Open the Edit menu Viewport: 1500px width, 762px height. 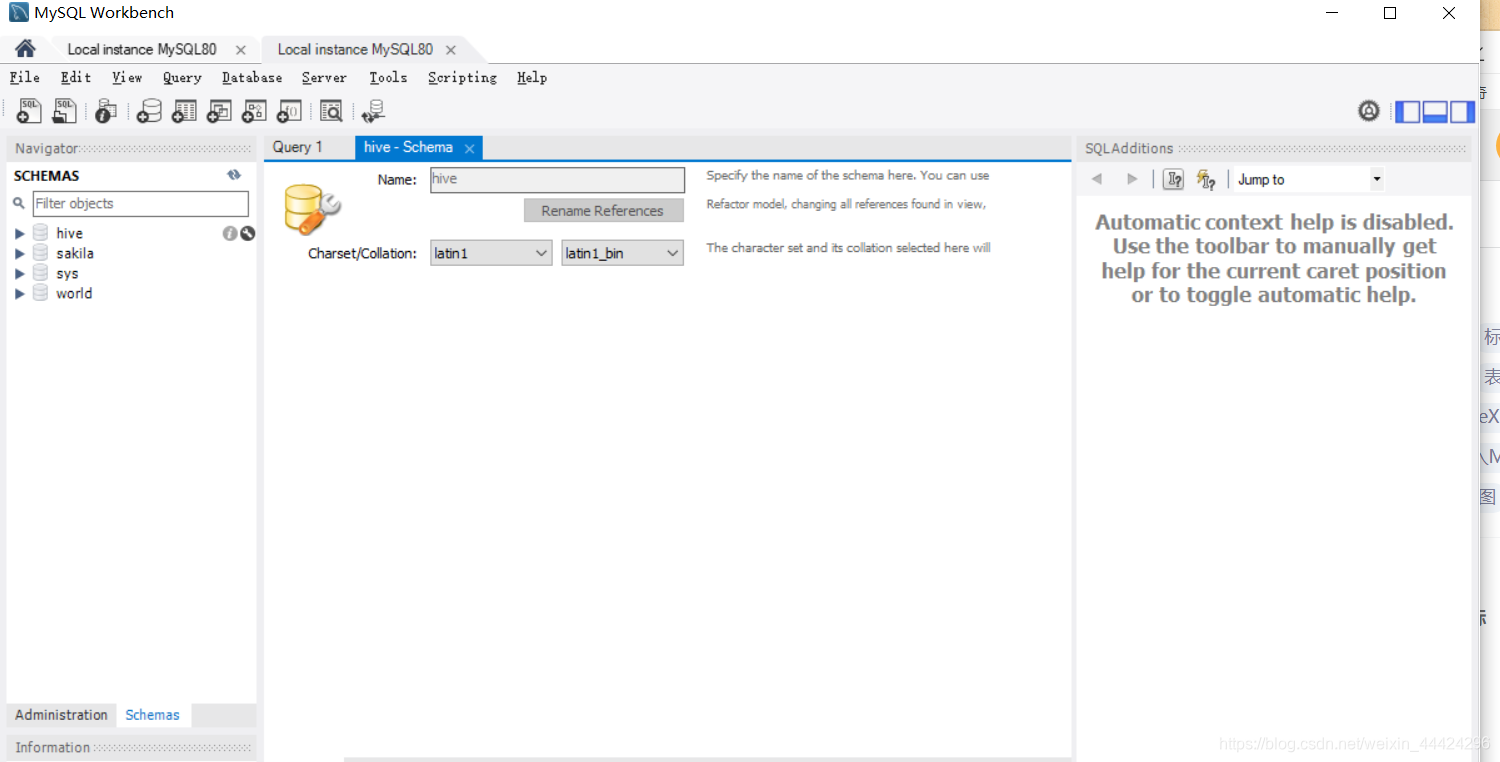point(76,77)
